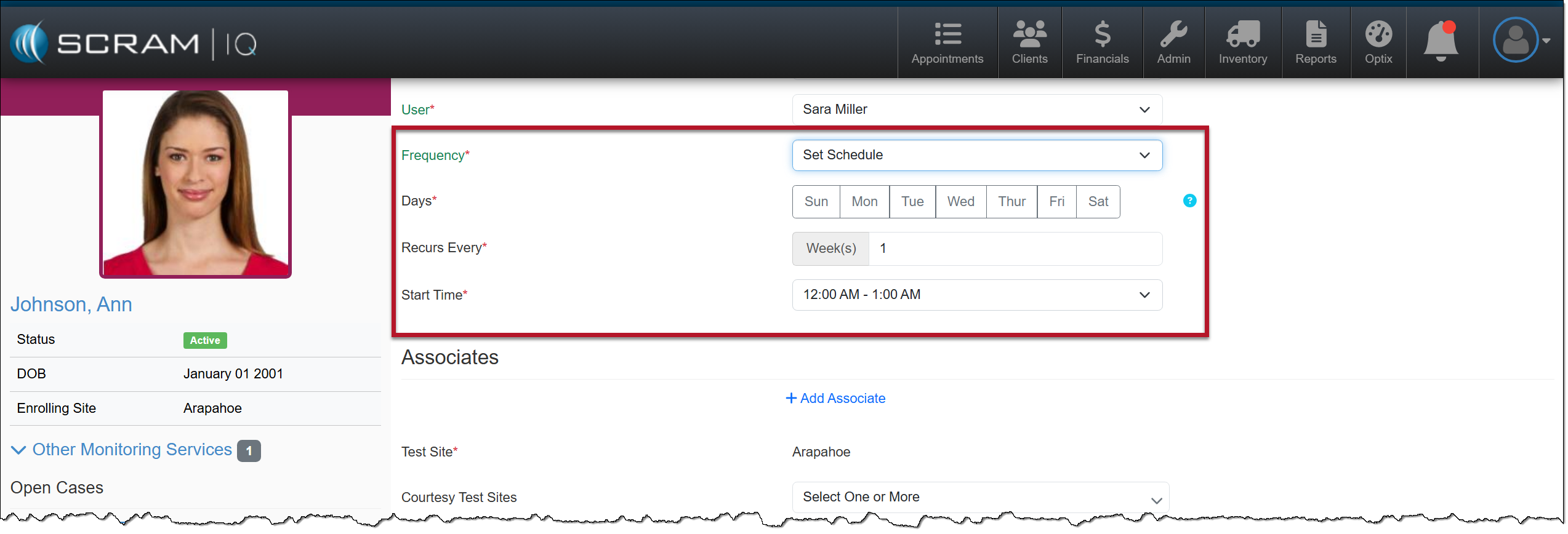The width and height of the screenshot is (1568, 534).
Task: Click the Add Associate link
Action: (835, 399)
